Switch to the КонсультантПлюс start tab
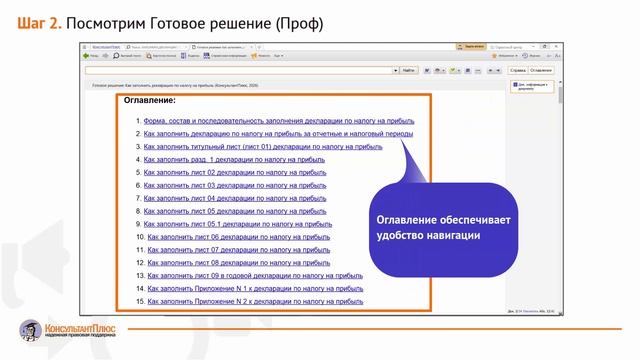Screen dimensions: 640x360 (106, 47)
